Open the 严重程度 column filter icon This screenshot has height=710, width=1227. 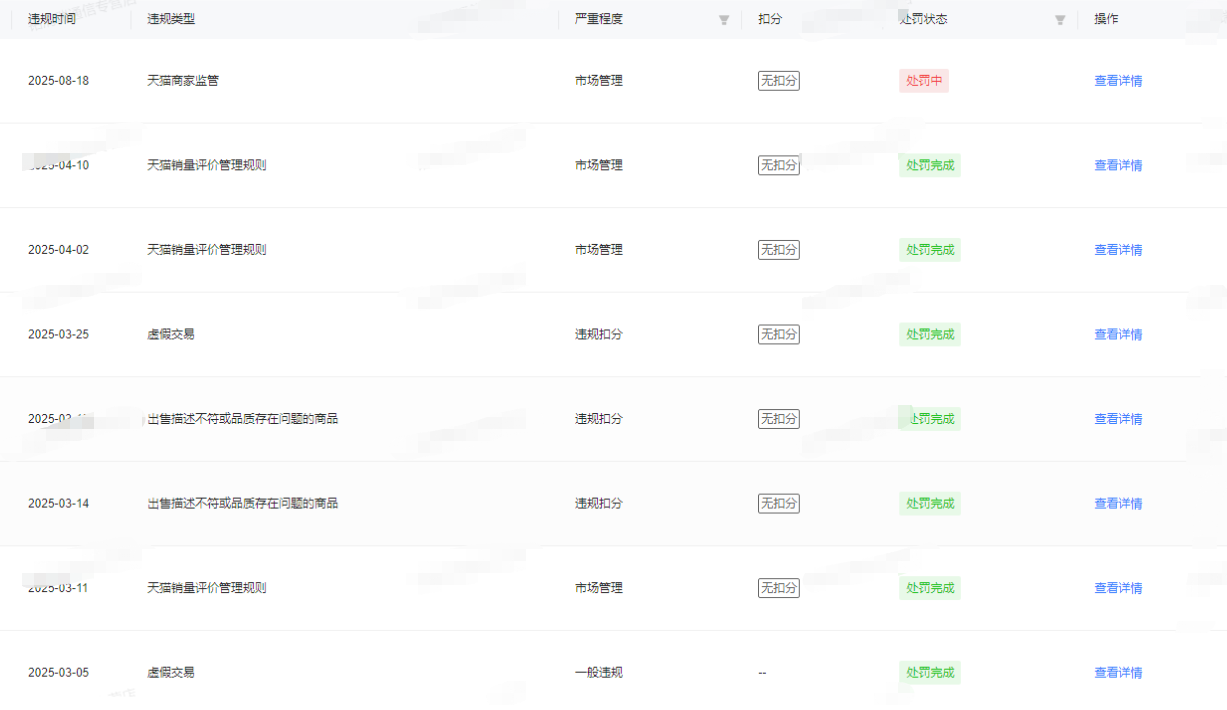(x=724, y=20)
